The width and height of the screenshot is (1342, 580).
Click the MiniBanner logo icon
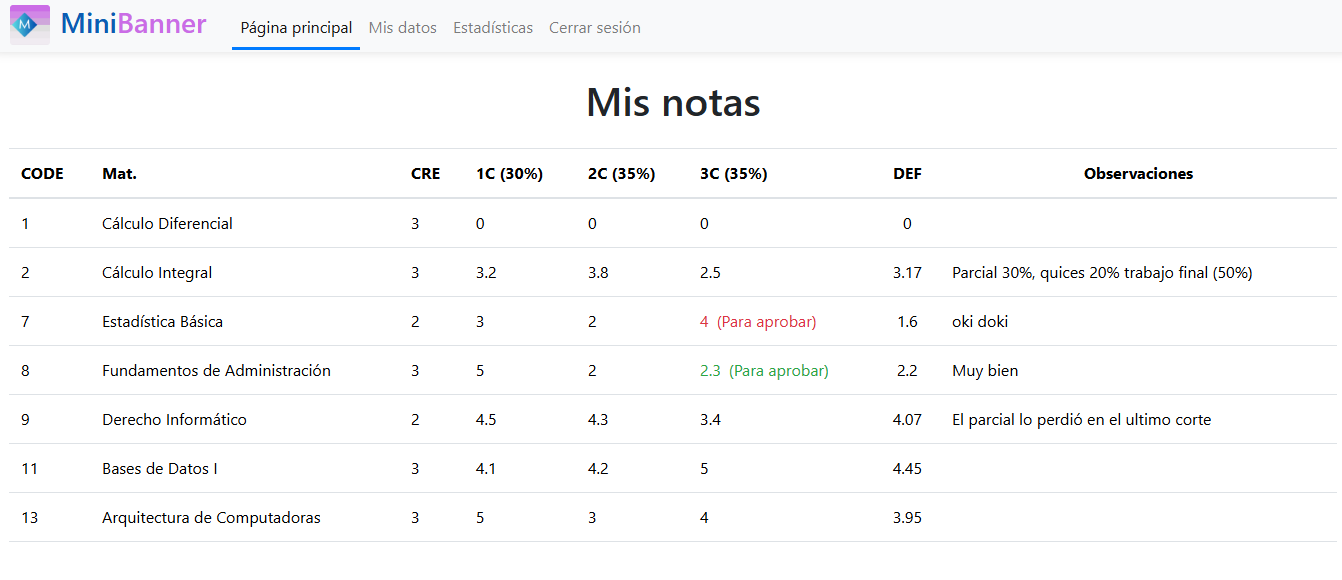tap(30, 25)
